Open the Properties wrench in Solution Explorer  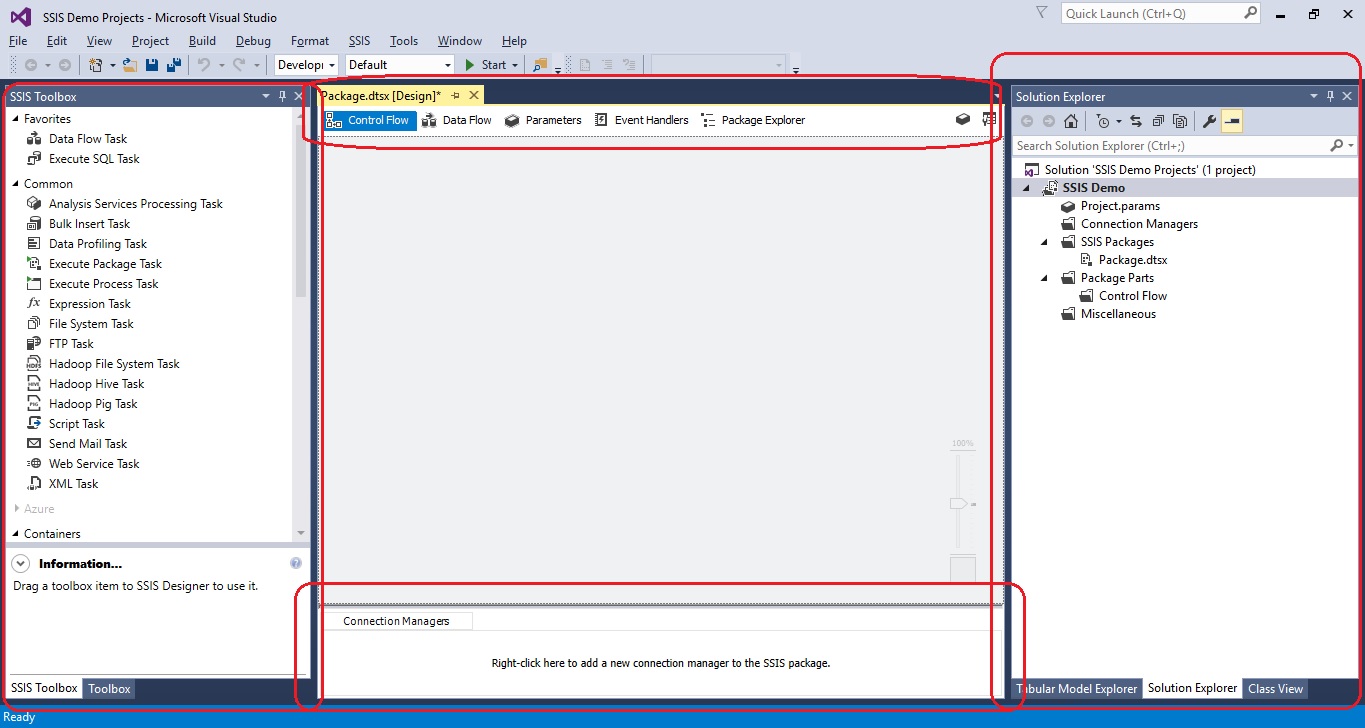tap(1208, 121)
